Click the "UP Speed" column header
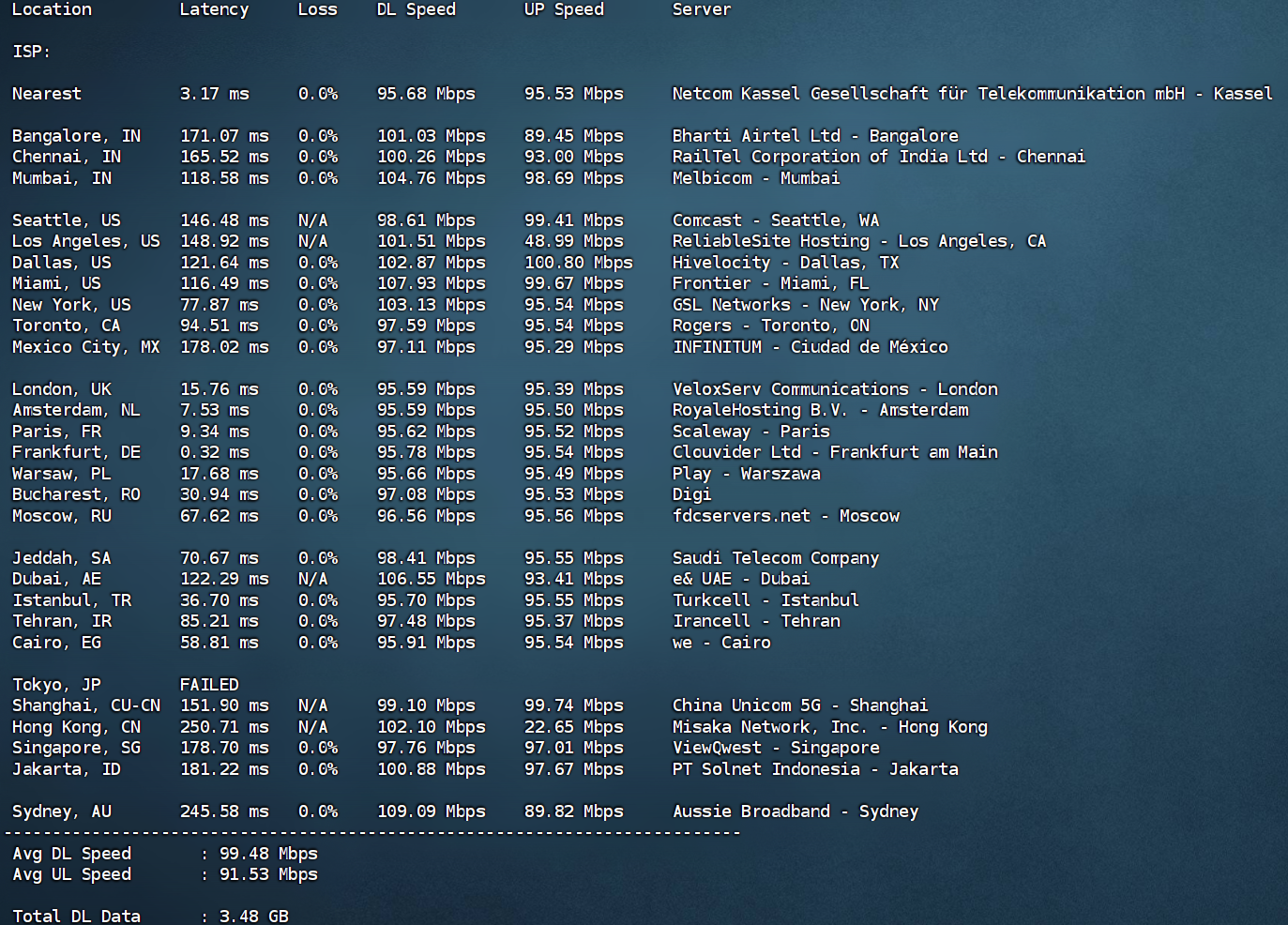This screenshot has width=1288, height=925. 564,9
